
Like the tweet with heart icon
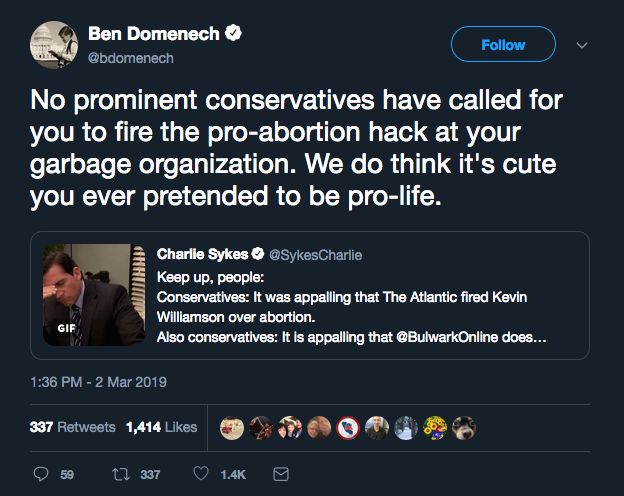coord(201,474)
